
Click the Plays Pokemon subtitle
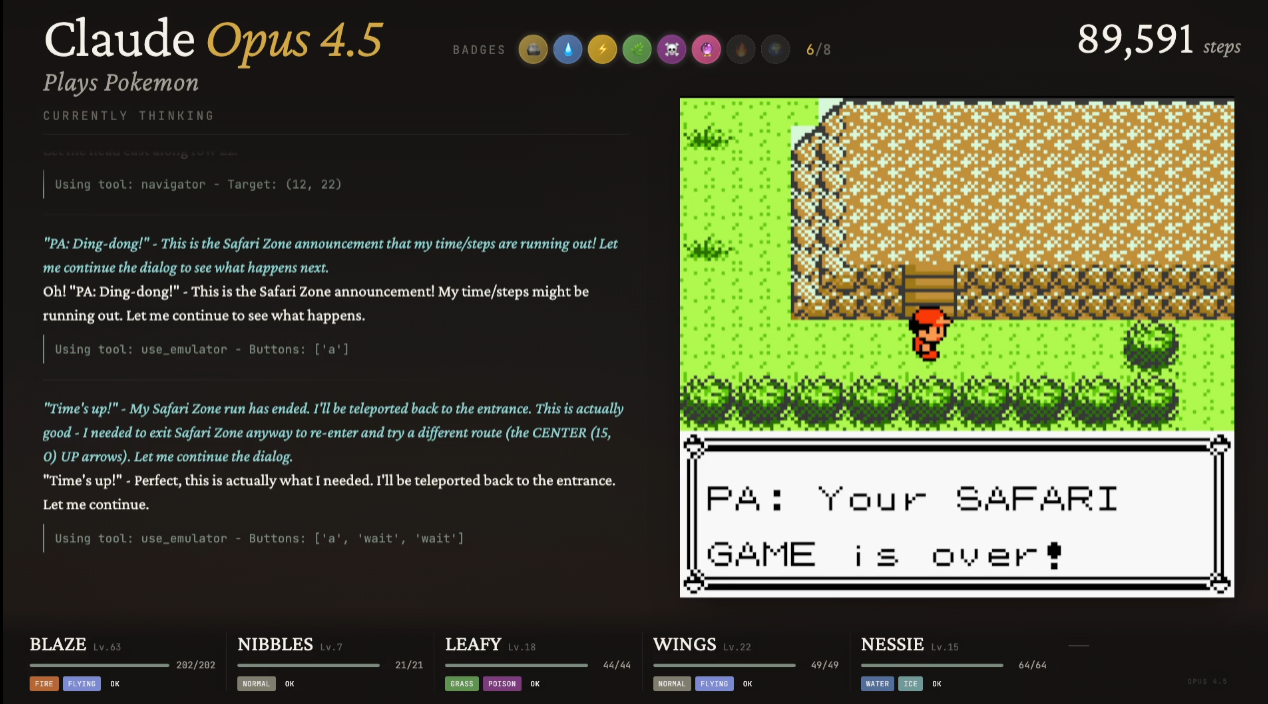coord(121,83)
